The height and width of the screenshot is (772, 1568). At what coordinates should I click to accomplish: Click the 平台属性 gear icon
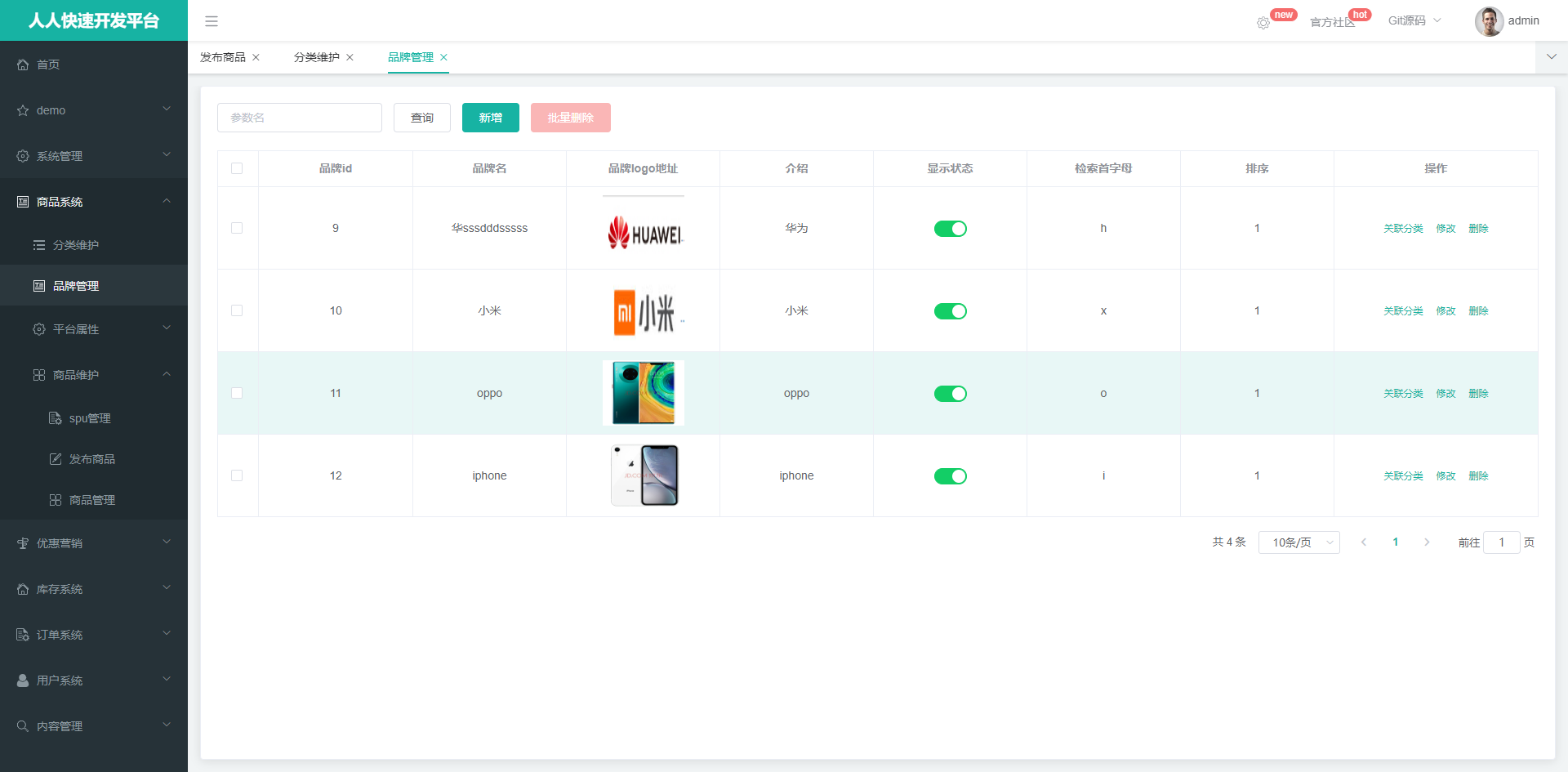click(x=39, y=329)
